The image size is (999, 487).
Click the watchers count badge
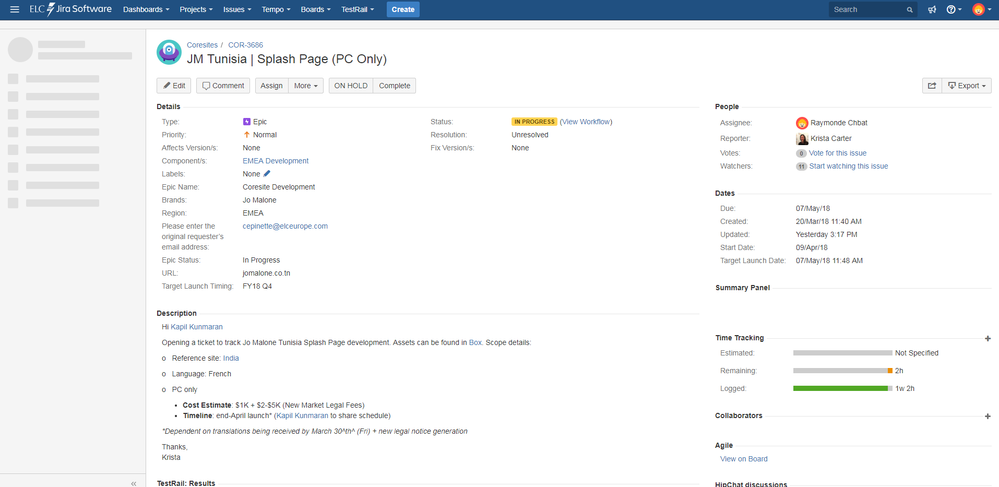pyautogui.click(x=801, y=166)
